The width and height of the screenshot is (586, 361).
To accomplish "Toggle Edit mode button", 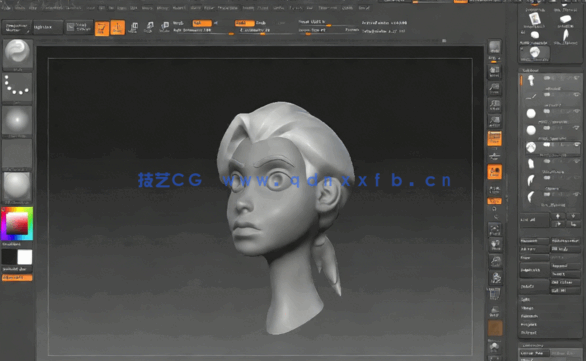I will 102,28.
